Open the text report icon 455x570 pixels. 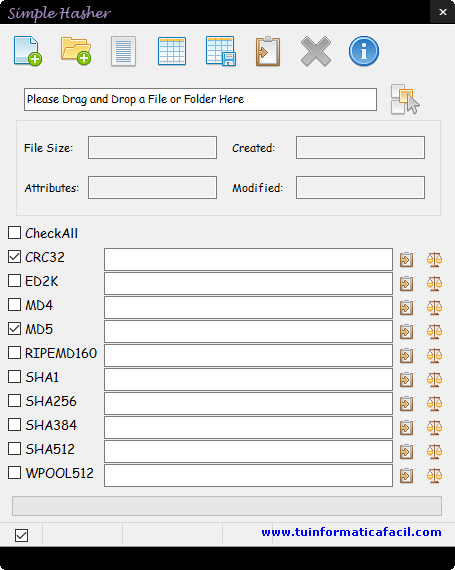(124, 51)
